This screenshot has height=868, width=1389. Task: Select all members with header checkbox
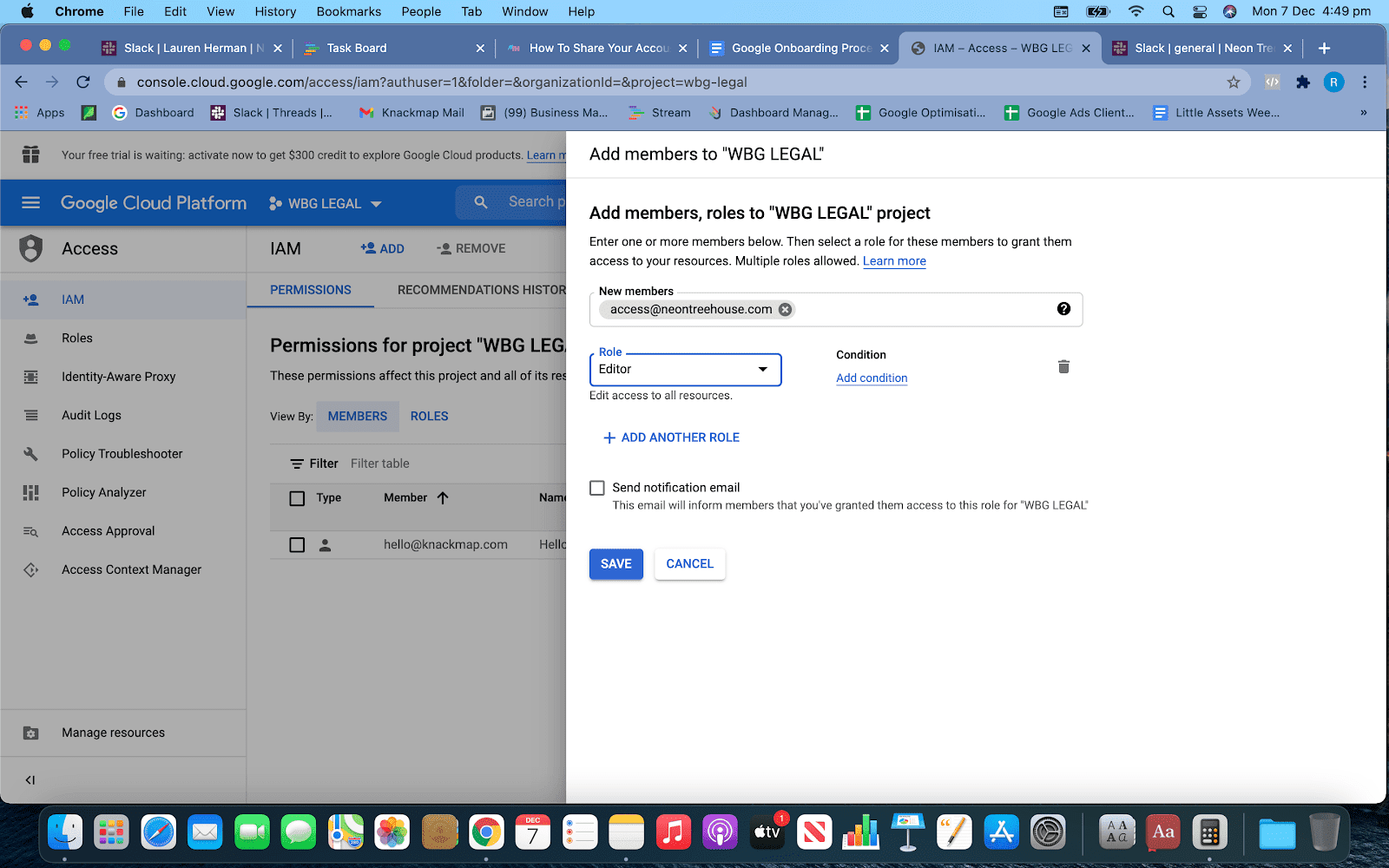click(x=297, y=498)
